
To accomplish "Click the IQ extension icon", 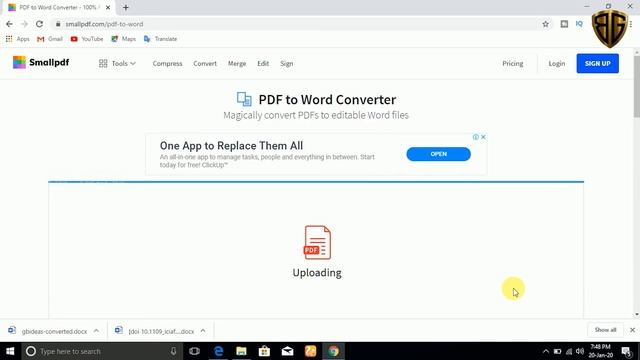I will 579,24.
